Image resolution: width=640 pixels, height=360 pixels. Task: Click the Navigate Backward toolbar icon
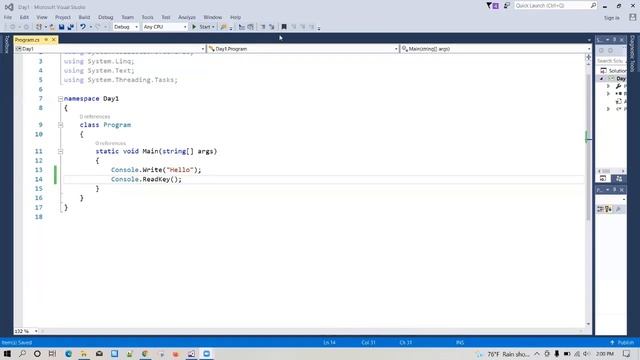click(x=12, y=27)
